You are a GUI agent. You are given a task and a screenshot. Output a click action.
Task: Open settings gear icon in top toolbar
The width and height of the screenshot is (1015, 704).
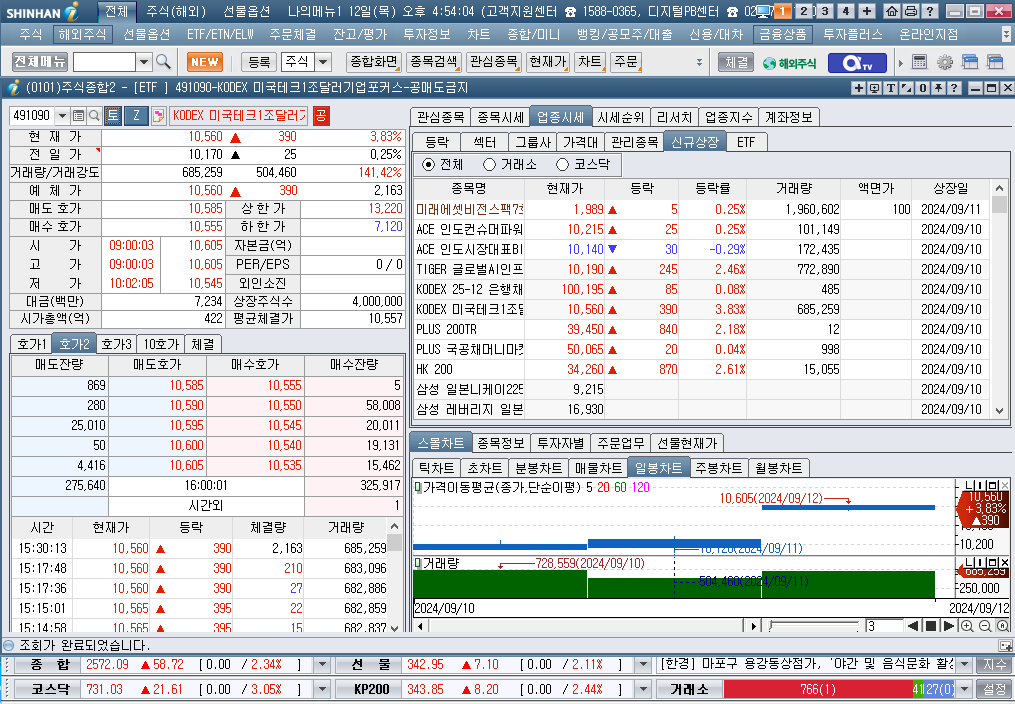coord(945,62)
